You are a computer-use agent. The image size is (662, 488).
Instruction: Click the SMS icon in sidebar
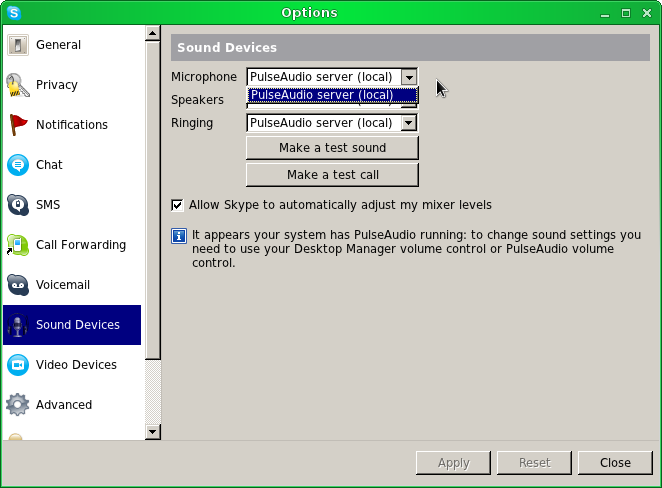pos(18,205)
